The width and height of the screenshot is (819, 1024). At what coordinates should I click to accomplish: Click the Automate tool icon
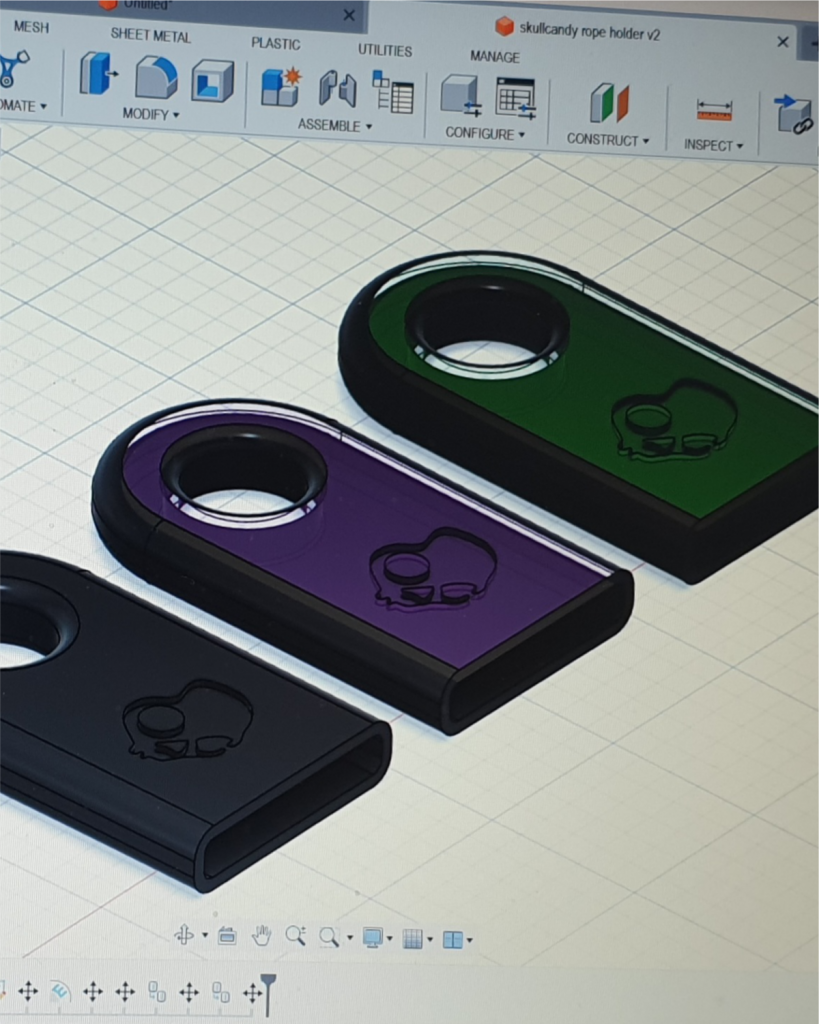click(x=13, y=69)
